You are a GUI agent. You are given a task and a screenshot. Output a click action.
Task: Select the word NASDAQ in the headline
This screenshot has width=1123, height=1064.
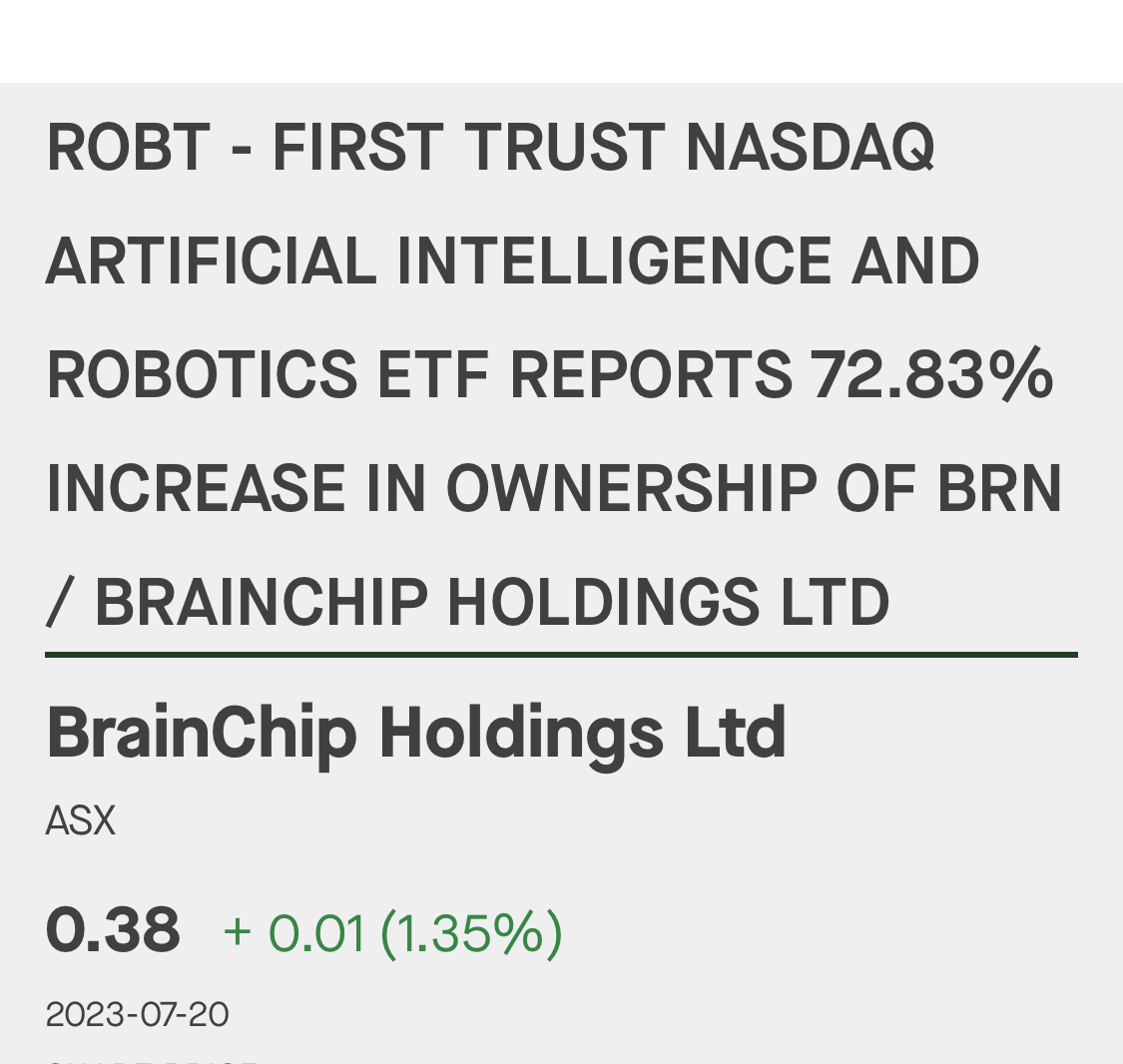809,148
